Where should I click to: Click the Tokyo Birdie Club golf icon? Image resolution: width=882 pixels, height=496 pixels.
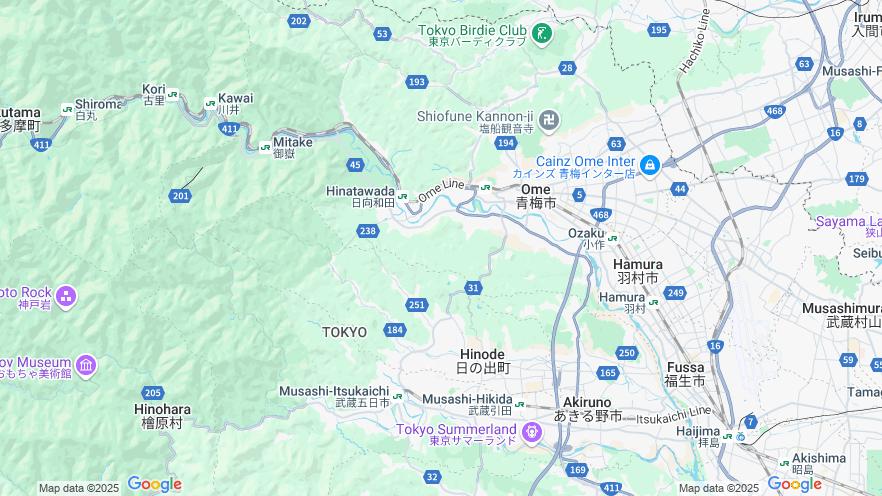542,34
